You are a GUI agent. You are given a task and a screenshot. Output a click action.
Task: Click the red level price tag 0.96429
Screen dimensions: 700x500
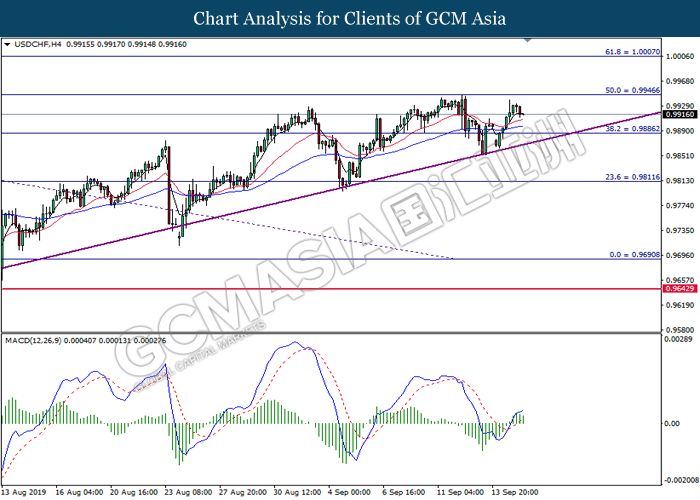(680, 289)
